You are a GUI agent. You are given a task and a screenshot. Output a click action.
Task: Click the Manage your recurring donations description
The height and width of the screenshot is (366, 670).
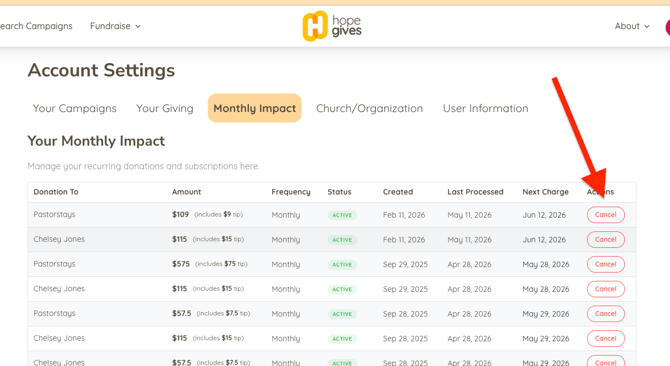tap(143, 166)
